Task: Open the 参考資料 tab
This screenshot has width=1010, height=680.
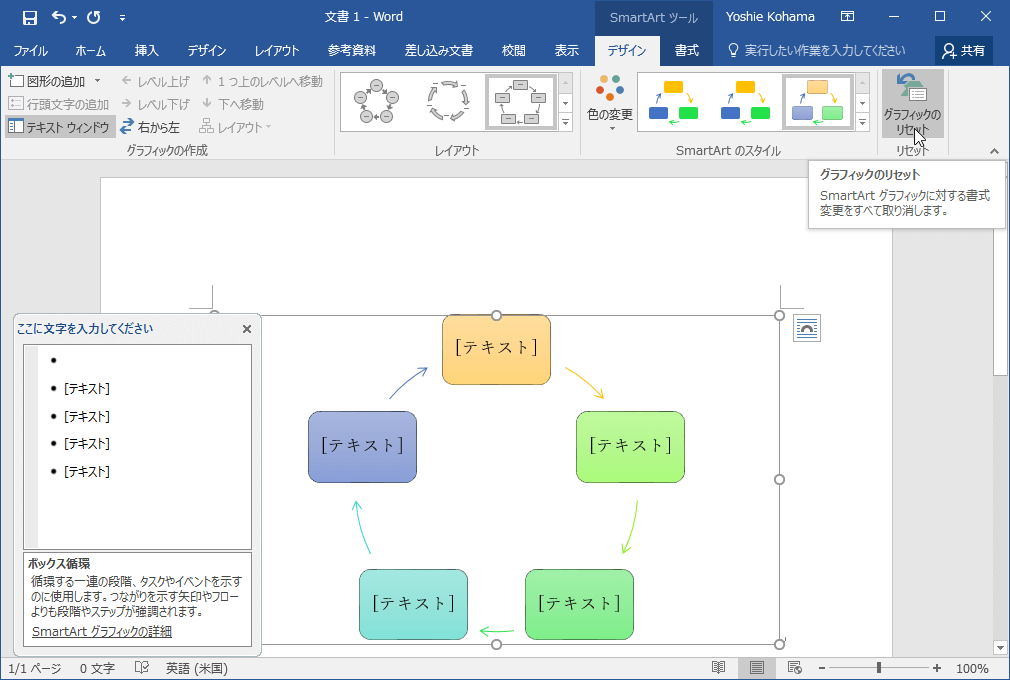Action: [352, 50]
